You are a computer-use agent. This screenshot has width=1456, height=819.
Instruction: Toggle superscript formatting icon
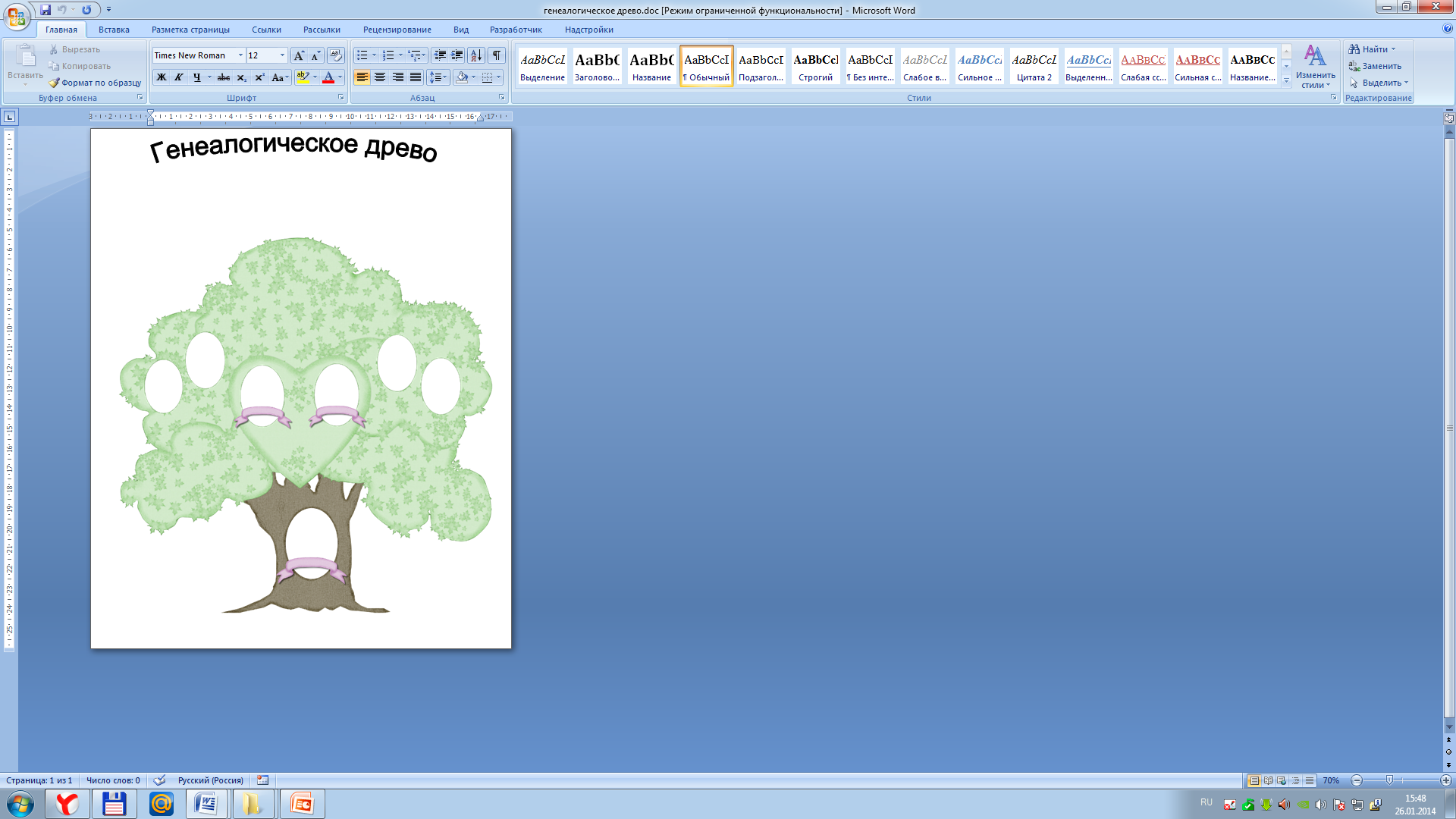[261, 77]
